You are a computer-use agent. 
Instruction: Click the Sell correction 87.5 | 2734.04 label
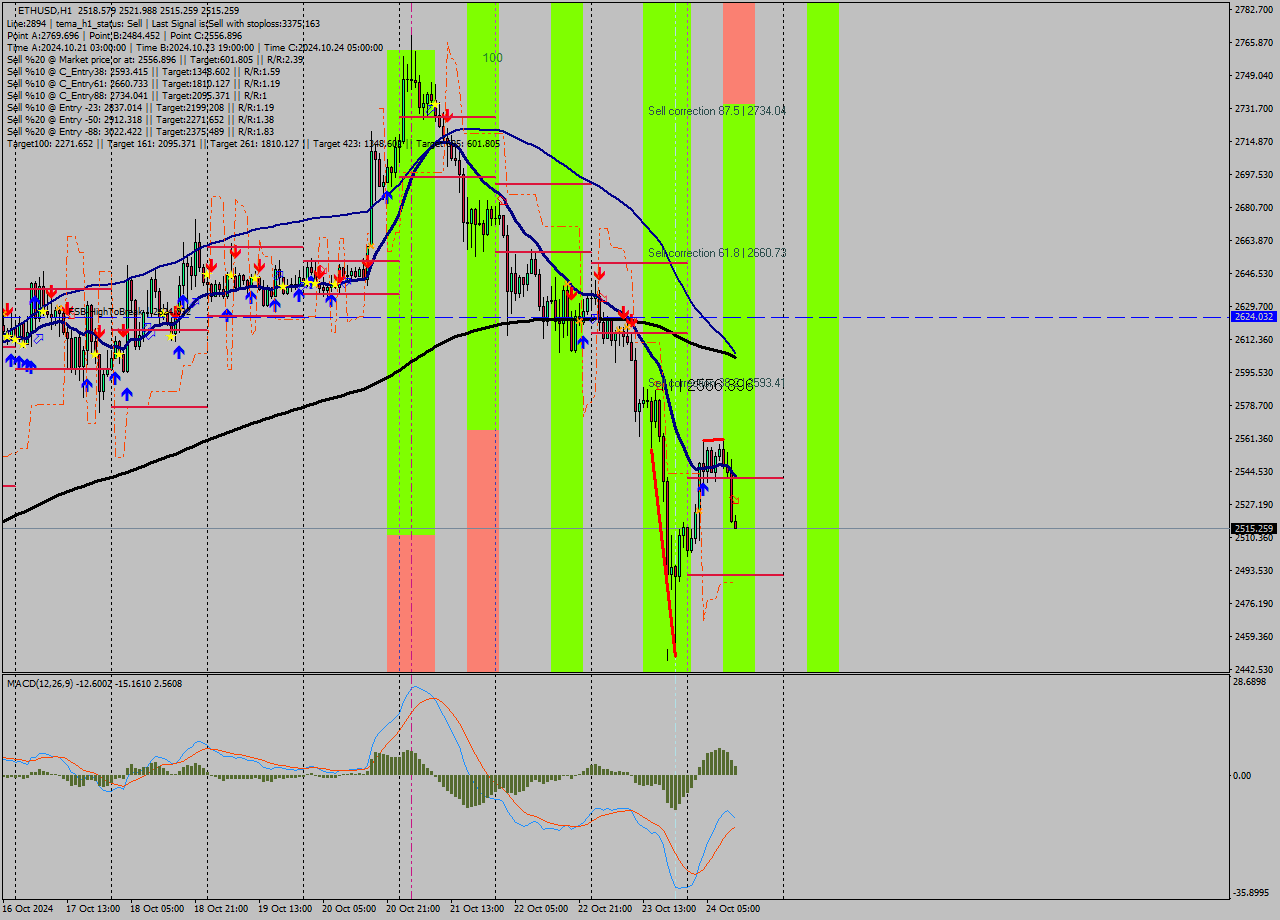(716, 111)
